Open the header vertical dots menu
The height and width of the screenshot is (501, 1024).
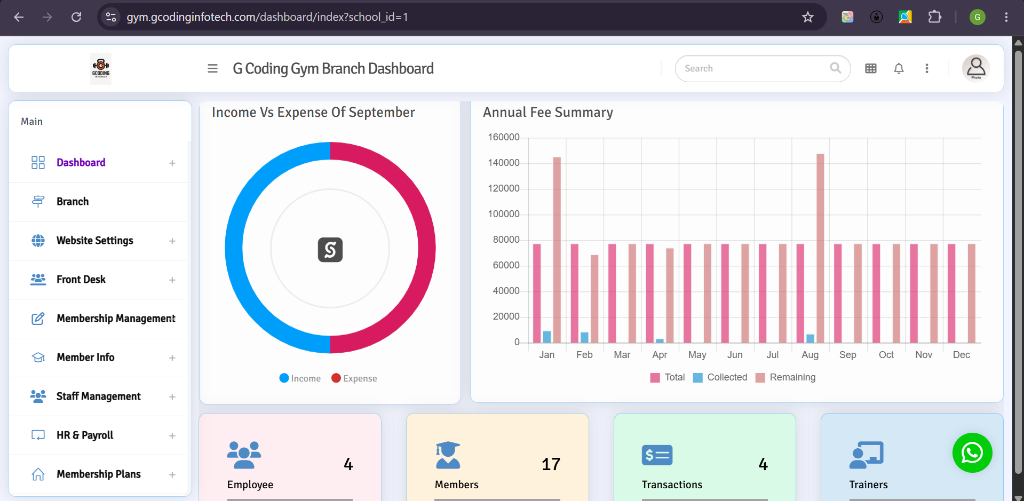click(927, 69)
